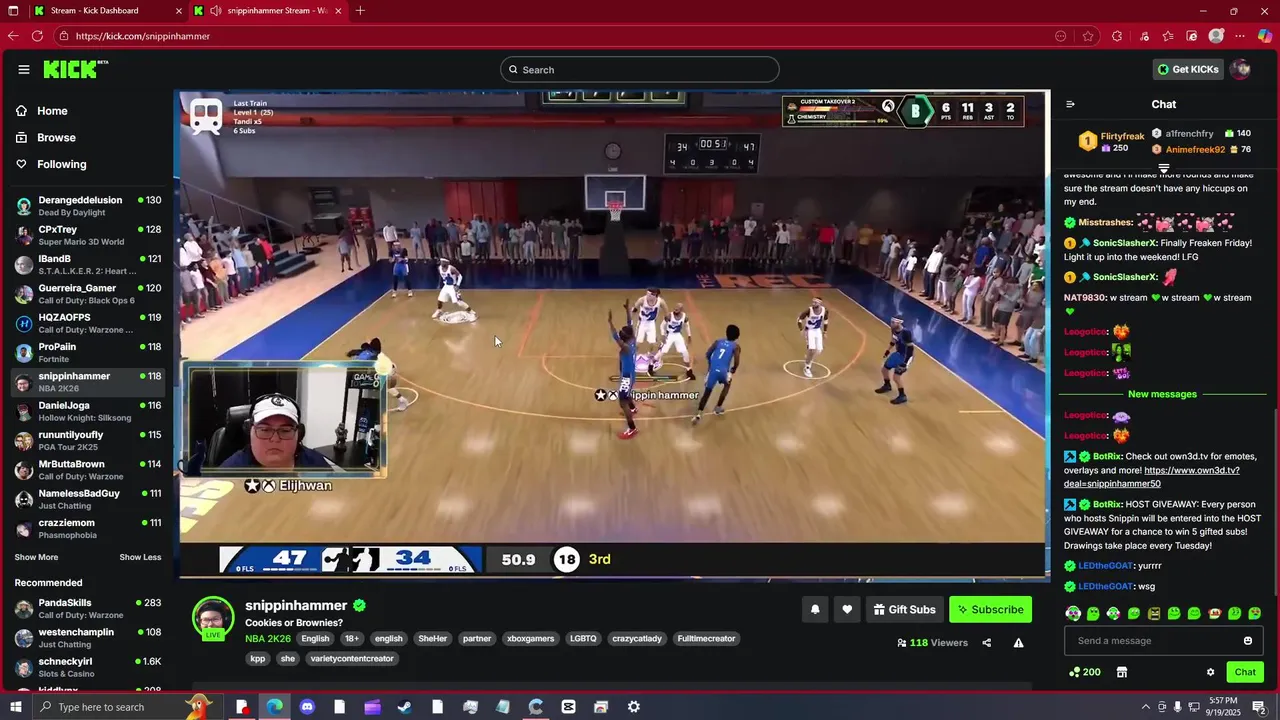1280x720 pixels.
Task: Click the Chat send button
Action: [x=1245, y=672]
